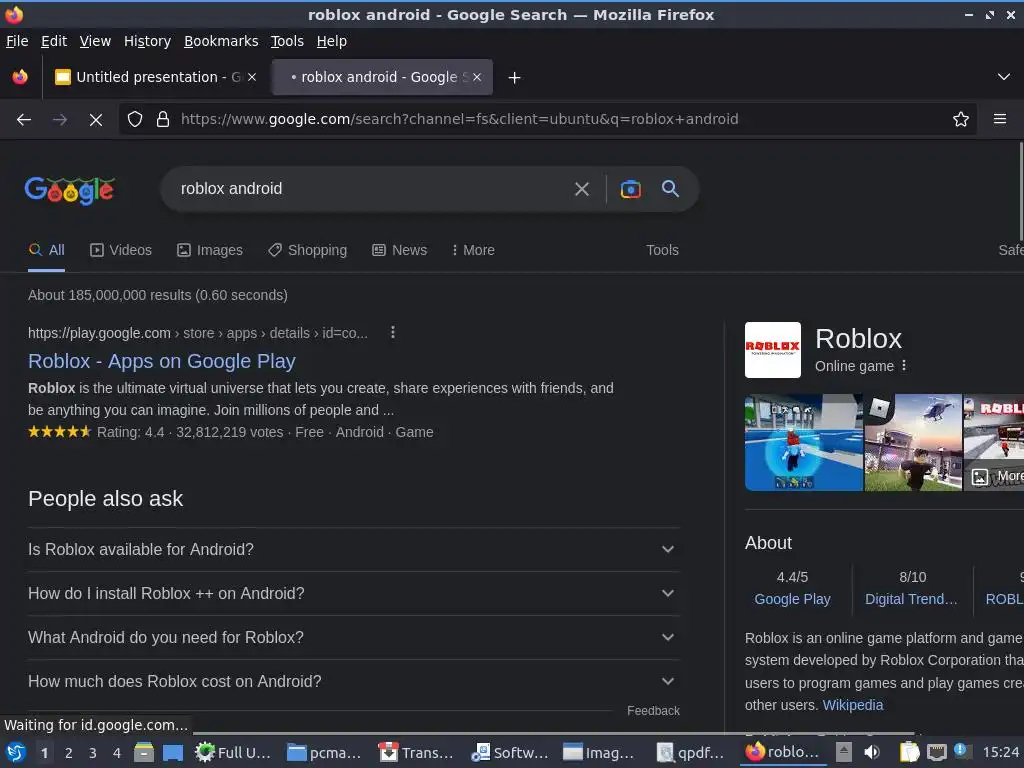
Task: Open the Google logo homepage link
Action: point(70,190)
